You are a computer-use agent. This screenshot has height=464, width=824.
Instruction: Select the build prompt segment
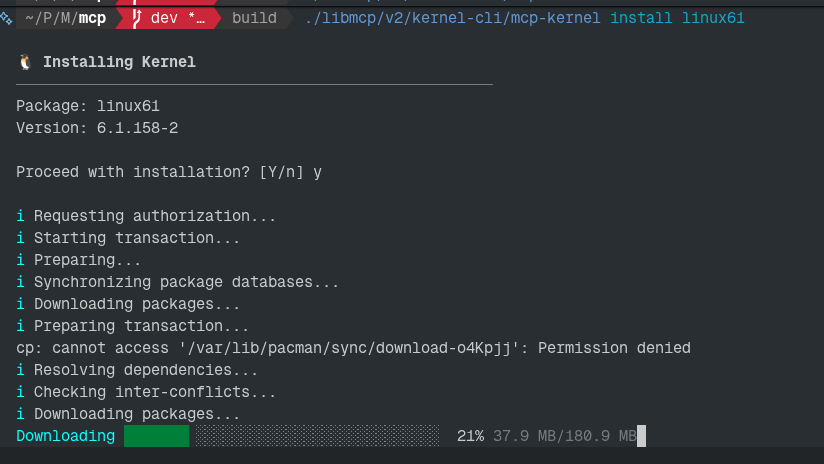pos(254,18)
